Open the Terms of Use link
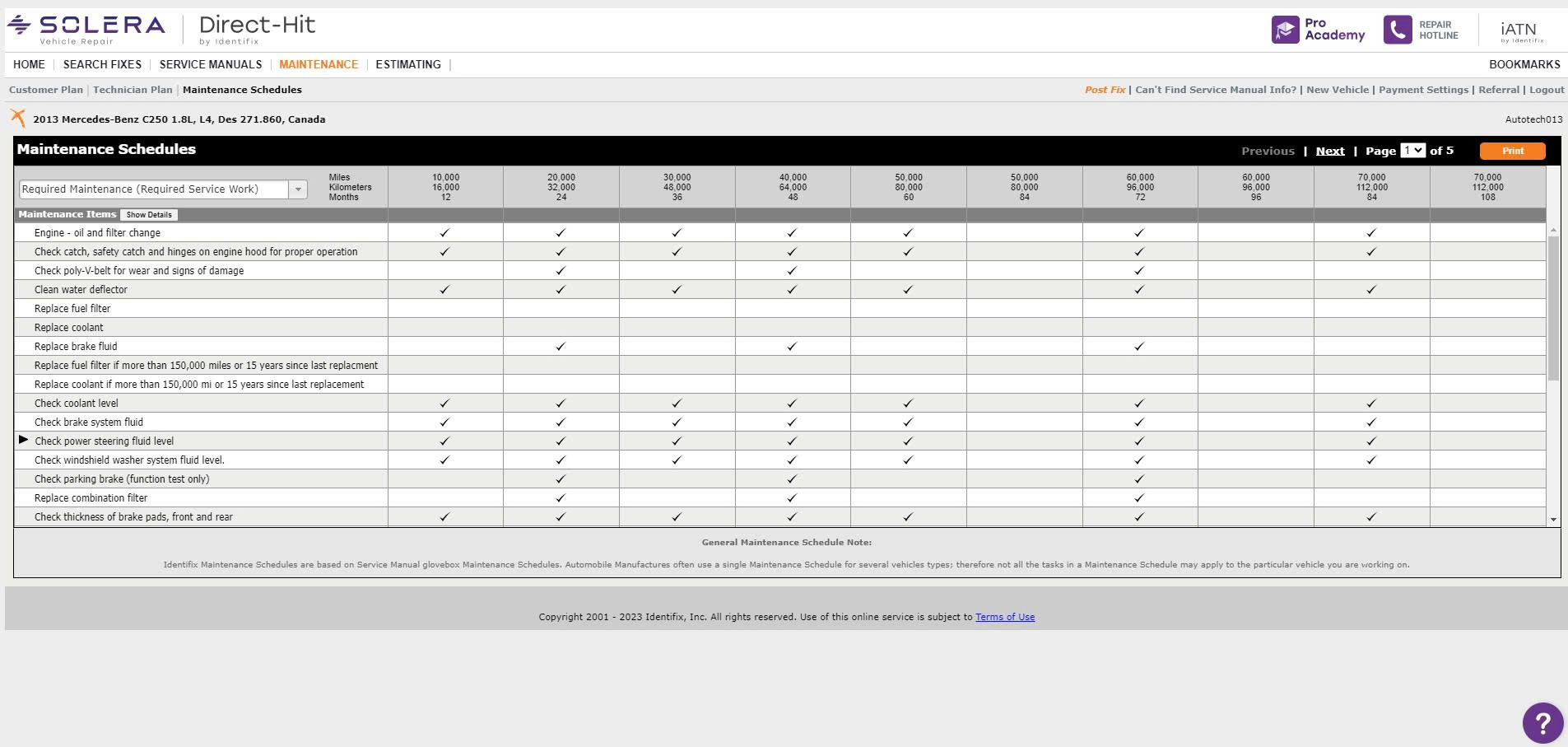 (x=1004, y=617)
